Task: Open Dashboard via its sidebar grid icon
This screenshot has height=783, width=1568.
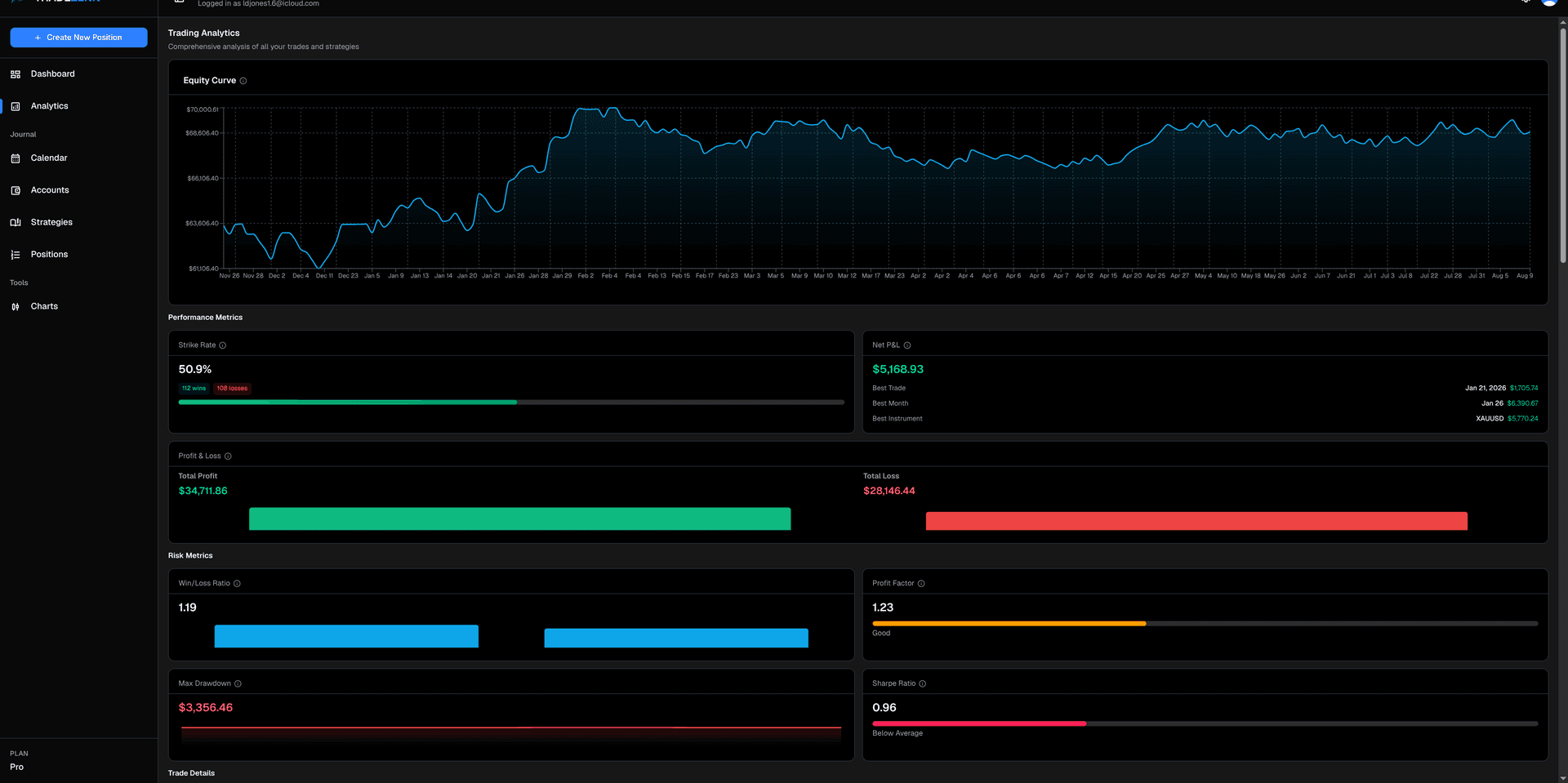Action: [x=16, y=74]
